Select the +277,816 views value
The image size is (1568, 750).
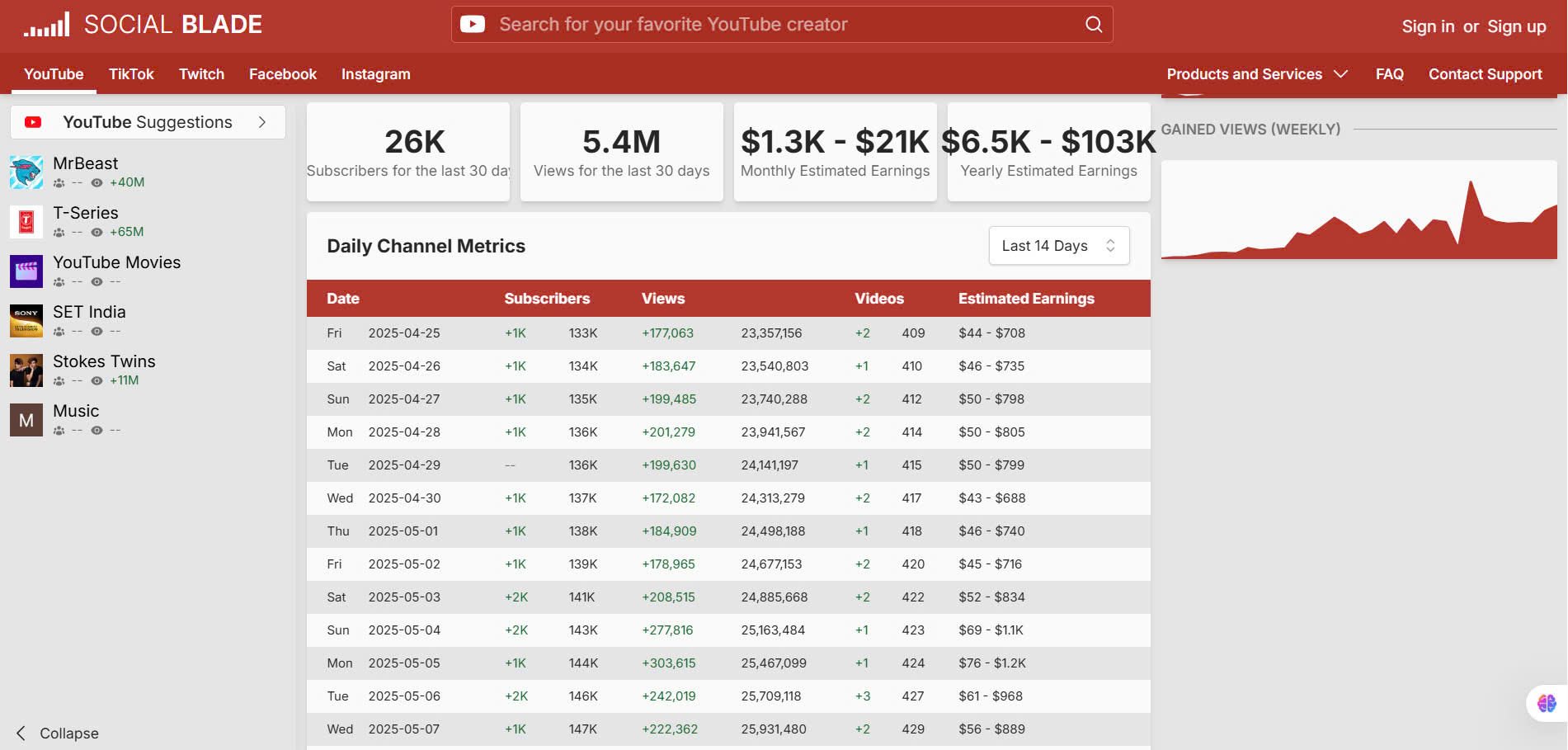click(667, 630)
